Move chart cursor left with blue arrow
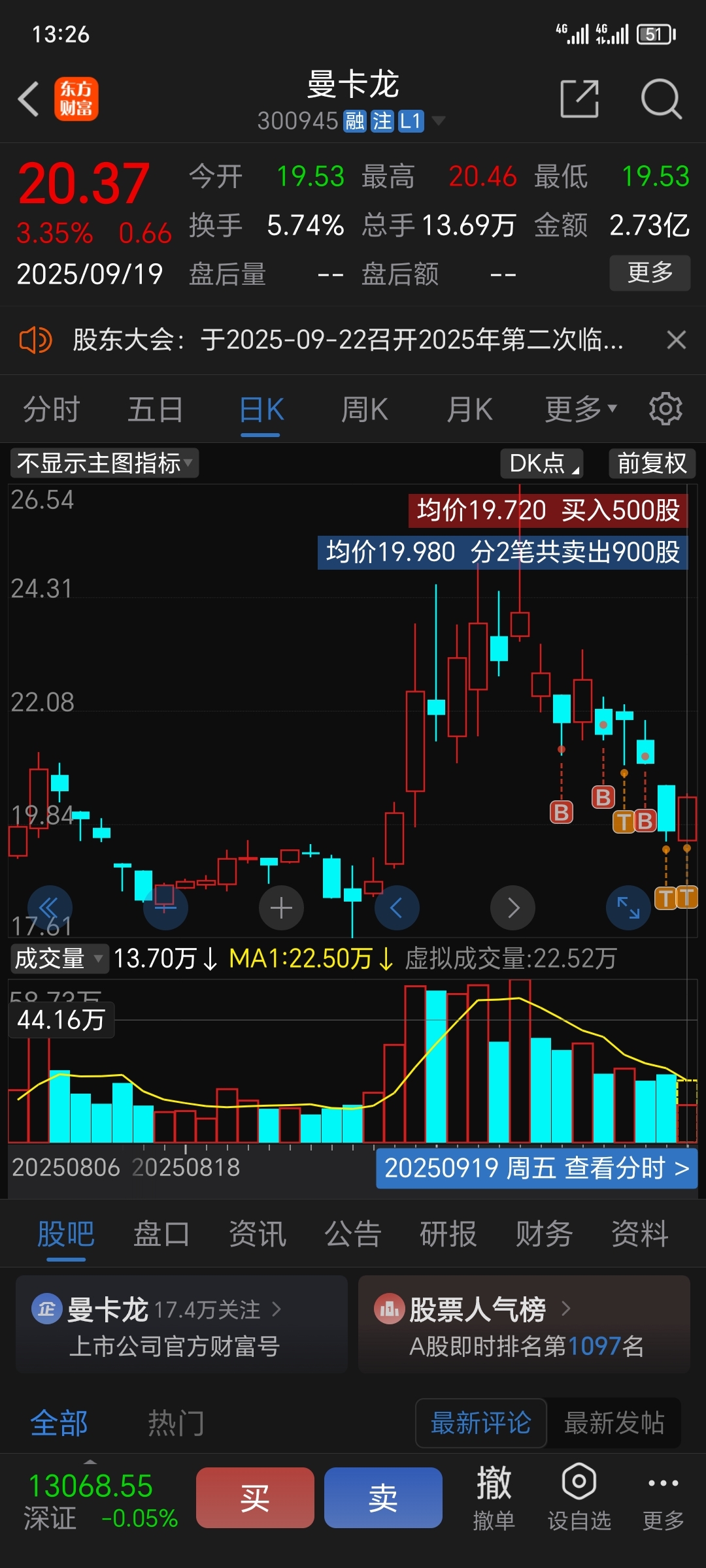 pyautogui.click(x=397, y=907)
